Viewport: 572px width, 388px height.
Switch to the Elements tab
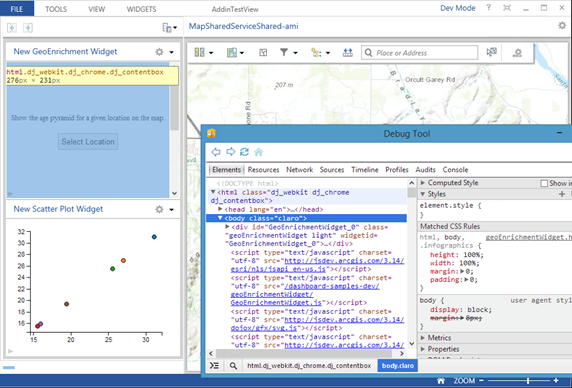pos(227,170)
